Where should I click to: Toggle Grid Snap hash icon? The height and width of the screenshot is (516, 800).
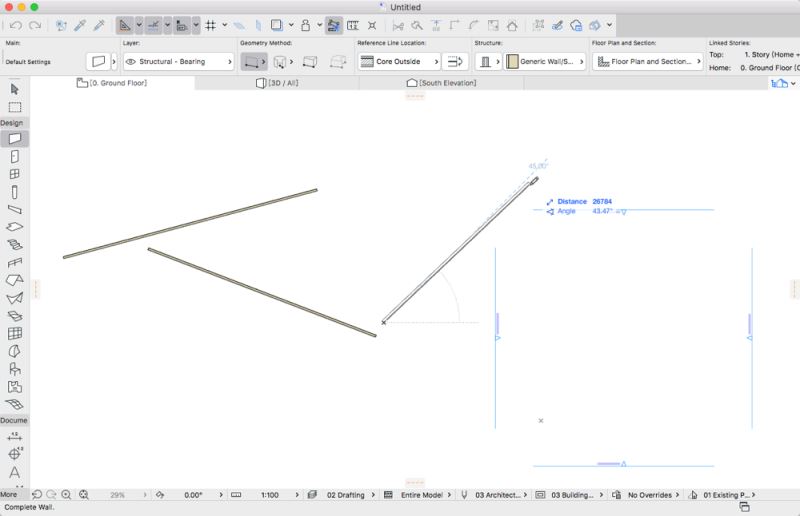click(x=210, y=25)
